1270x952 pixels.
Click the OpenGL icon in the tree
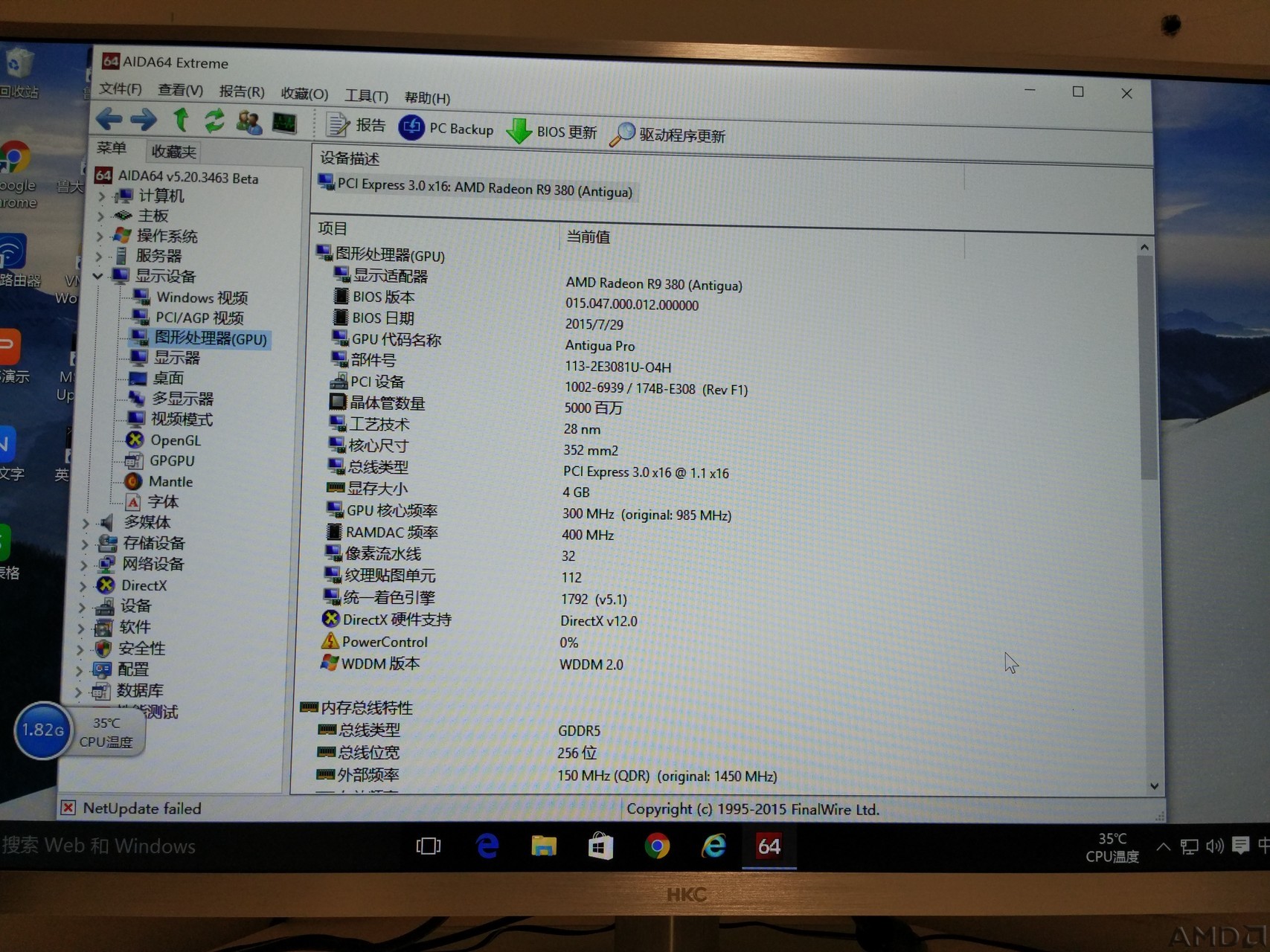point(135,440)
